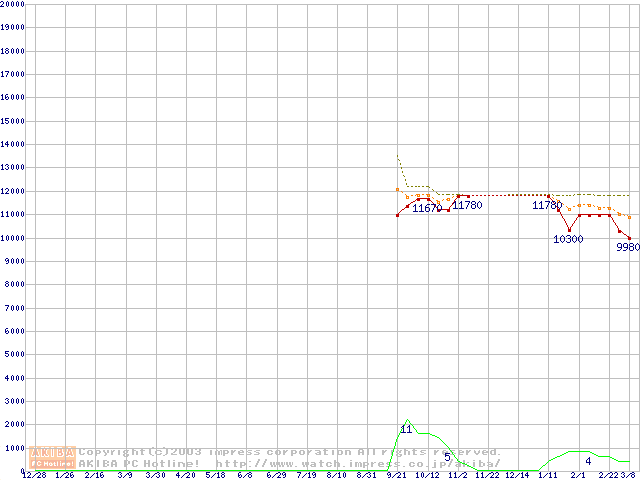Click the Impress Corporation copyright text
Image resolution: width=640 pixels, height=480 pixels.
coord(290,452)
